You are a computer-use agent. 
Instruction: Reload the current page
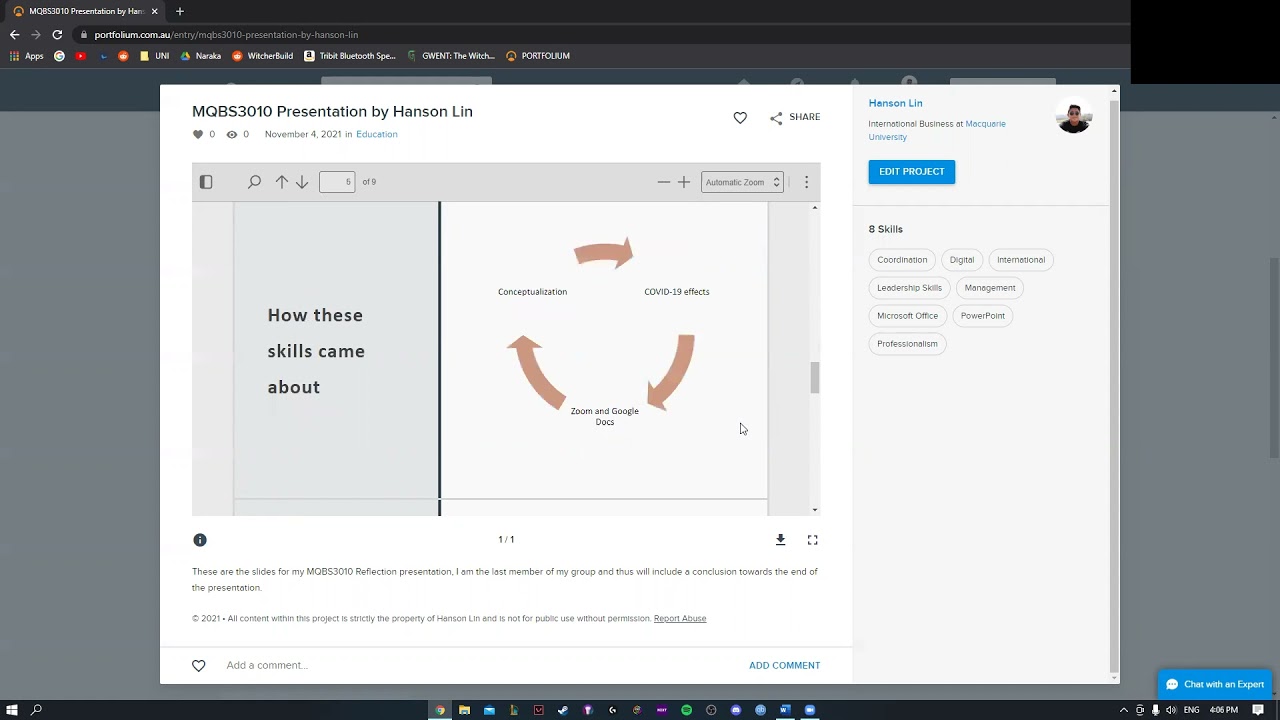57,34
